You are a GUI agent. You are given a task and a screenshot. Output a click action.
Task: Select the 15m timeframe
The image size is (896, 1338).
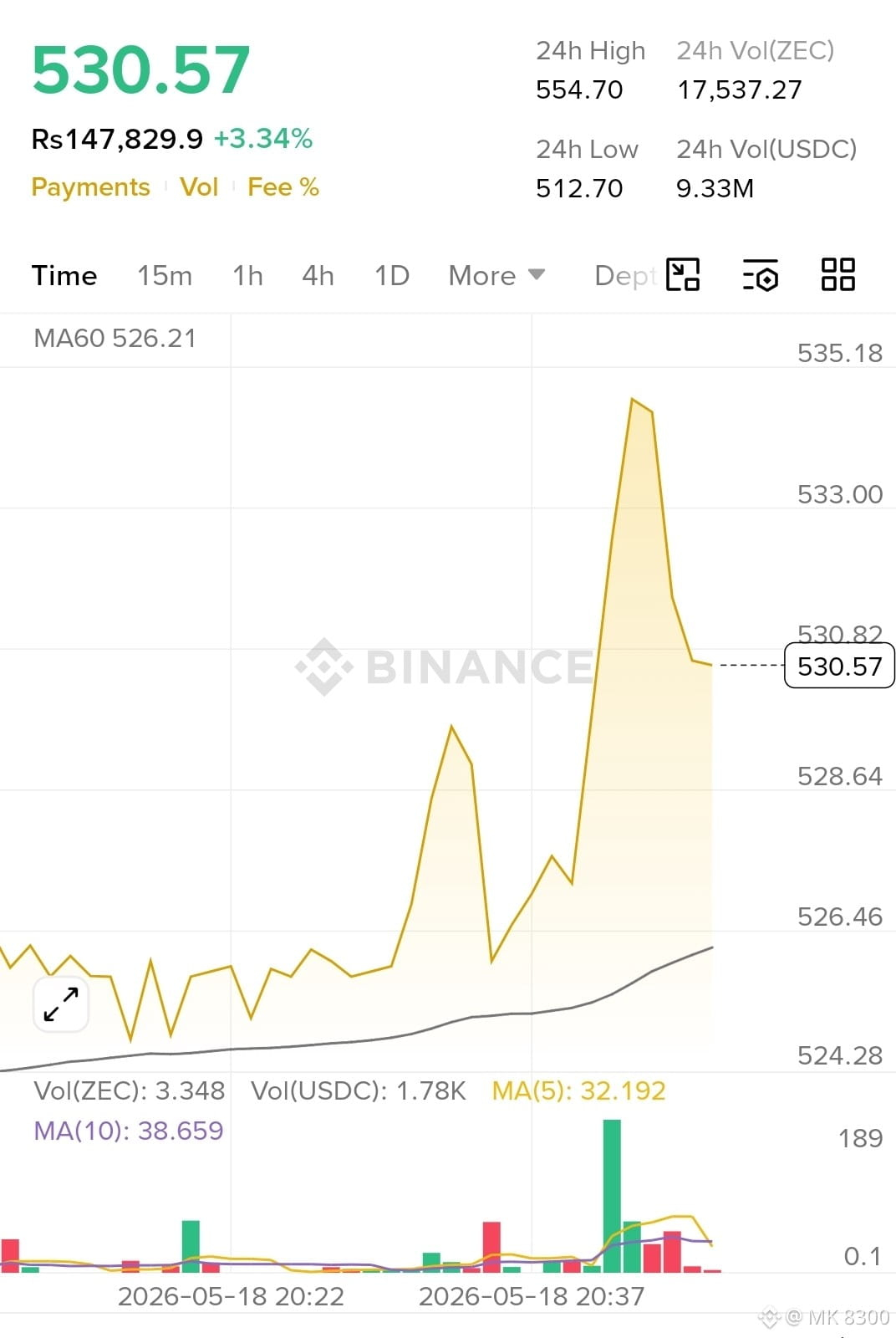coord(165,275)
